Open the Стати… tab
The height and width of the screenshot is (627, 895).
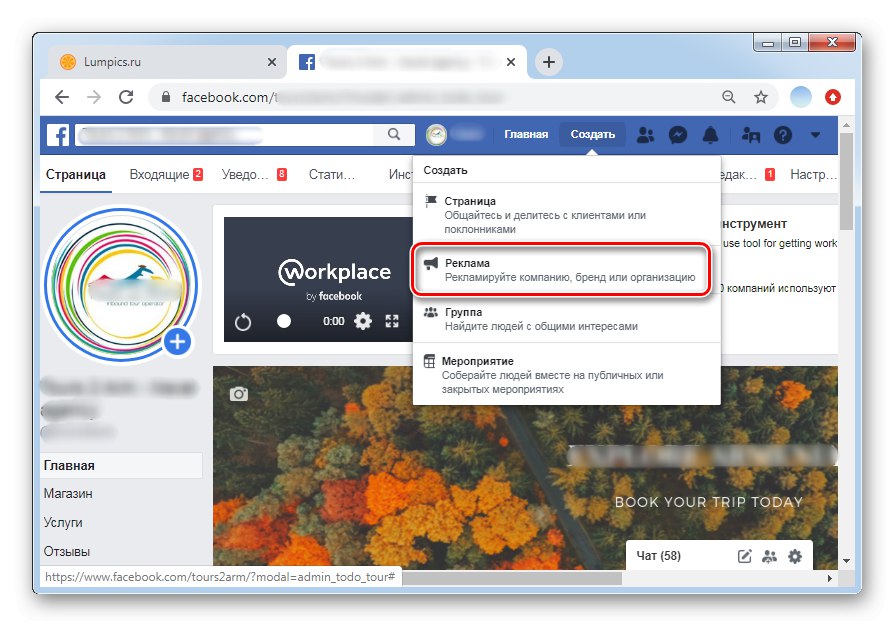(x=332, y=174)
